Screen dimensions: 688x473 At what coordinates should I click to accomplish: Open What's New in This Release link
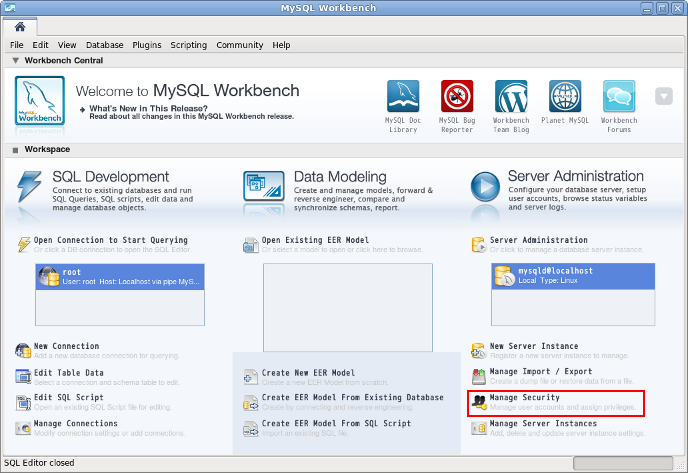click(148, 108)
